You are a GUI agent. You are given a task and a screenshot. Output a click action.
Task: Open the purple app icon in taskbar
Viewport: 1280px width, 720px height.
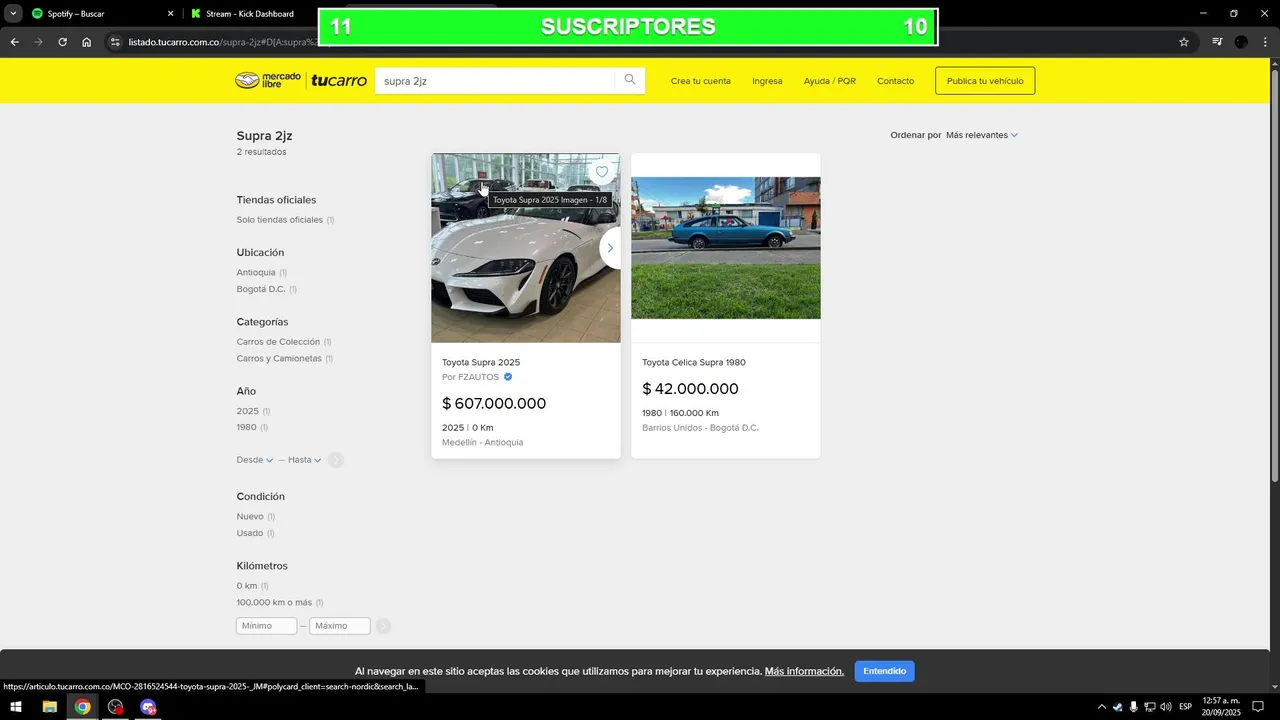pyautogui.click(x=148, y=707)
